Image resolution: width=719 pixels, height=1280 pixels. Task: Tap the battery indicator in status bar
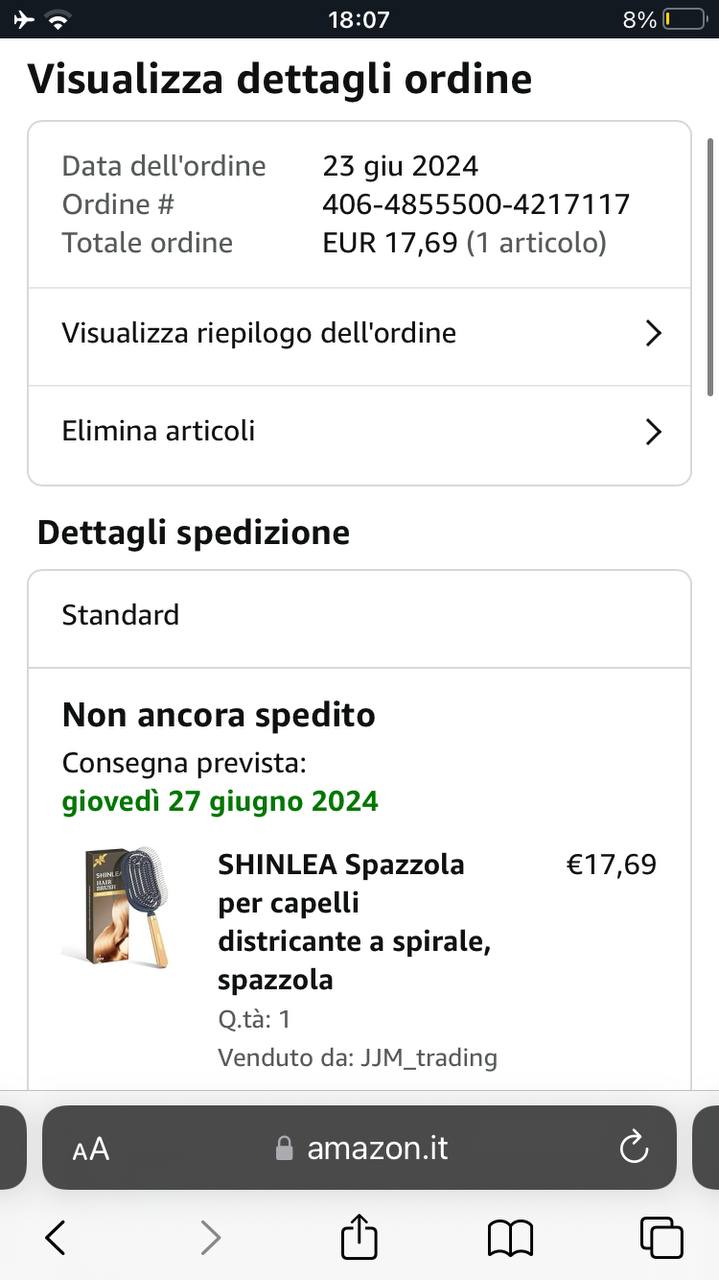(683, 19)
